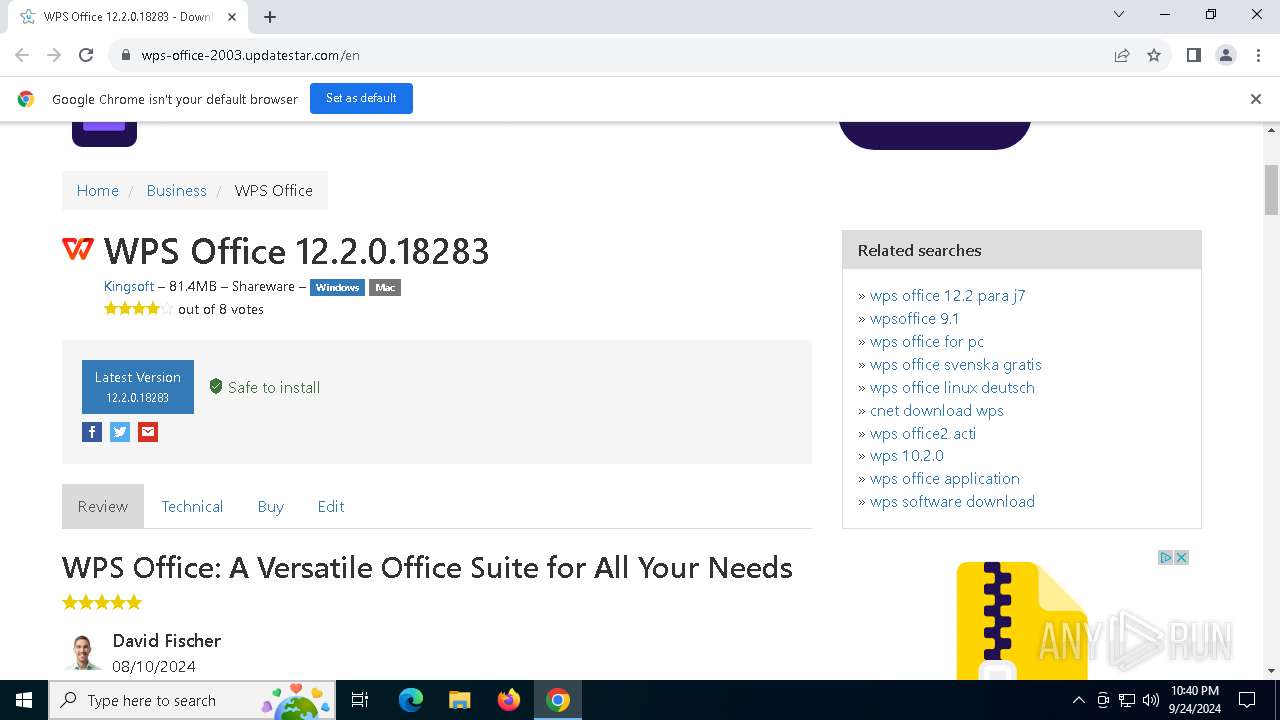
Task: Click the Safe to install shield icon
Action: click(216, 386)
